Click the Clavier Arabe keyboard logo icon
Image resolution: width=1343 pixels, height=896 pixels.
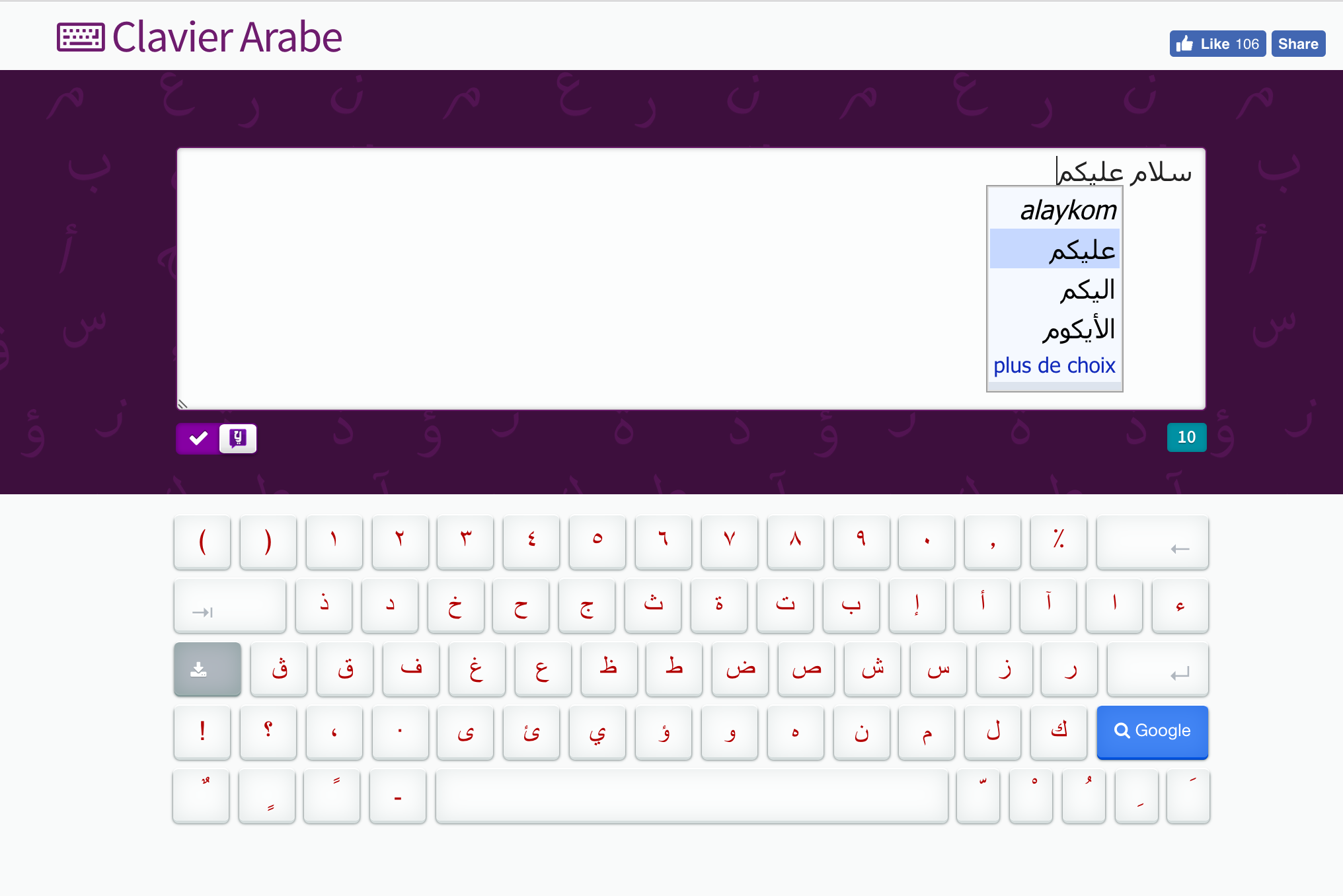[81, 38]
